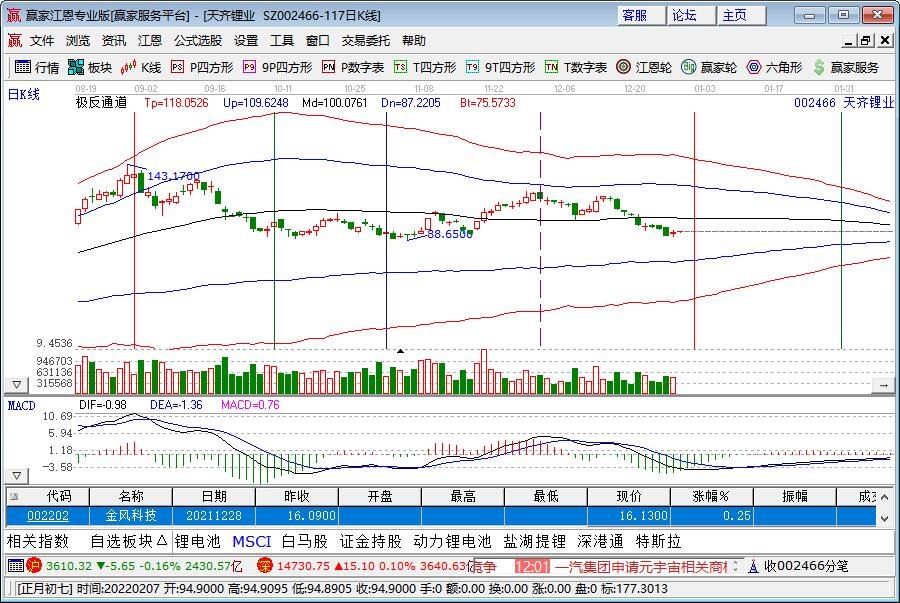Open the P四方形 tool
The width and height of the screenshot is (900, 603).
pos(202,67)
